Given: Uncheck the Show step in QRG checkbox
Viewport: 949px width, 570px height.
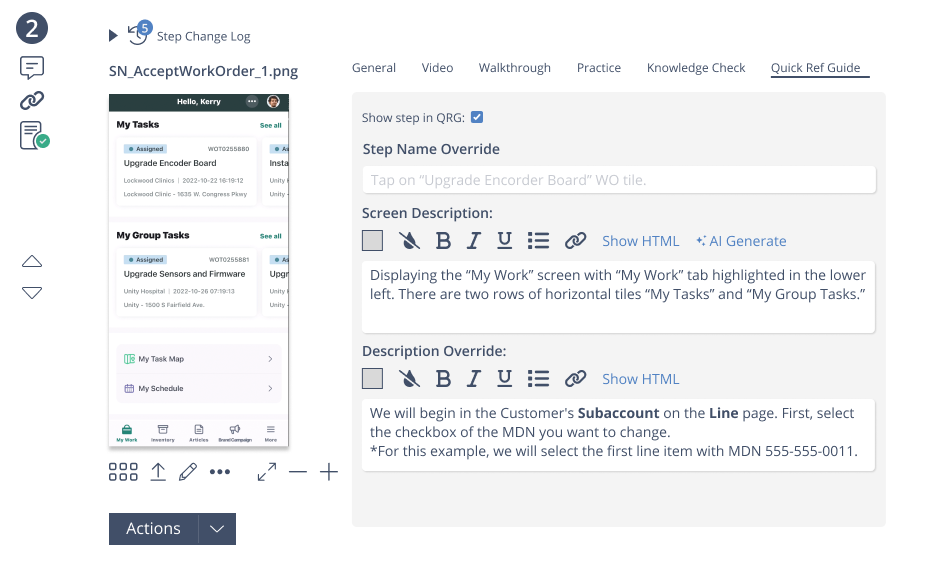Looking at the screenshot, I should click(x=477, y=117).
